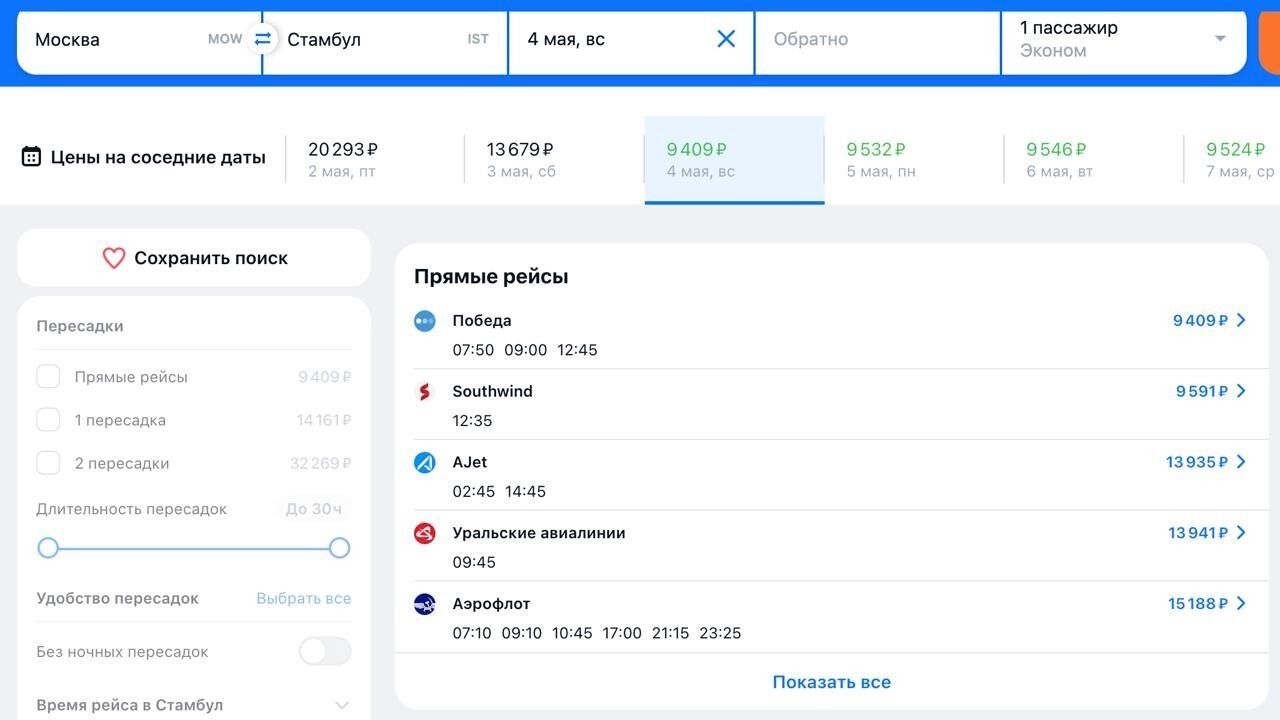Screen dimensions: 1280x720
Task: Click the heart icon on Сохранить поиск
Action: pos(113,257)
